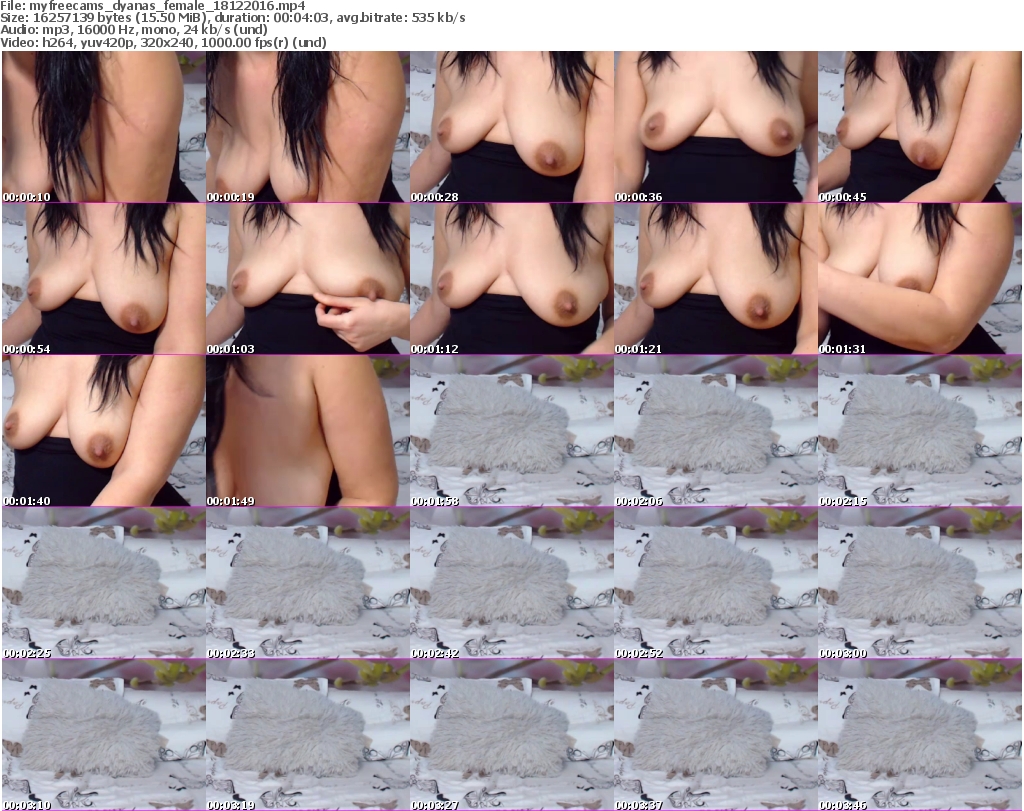Select the thumbnail at 00:00:28

[x=511, y=127]
